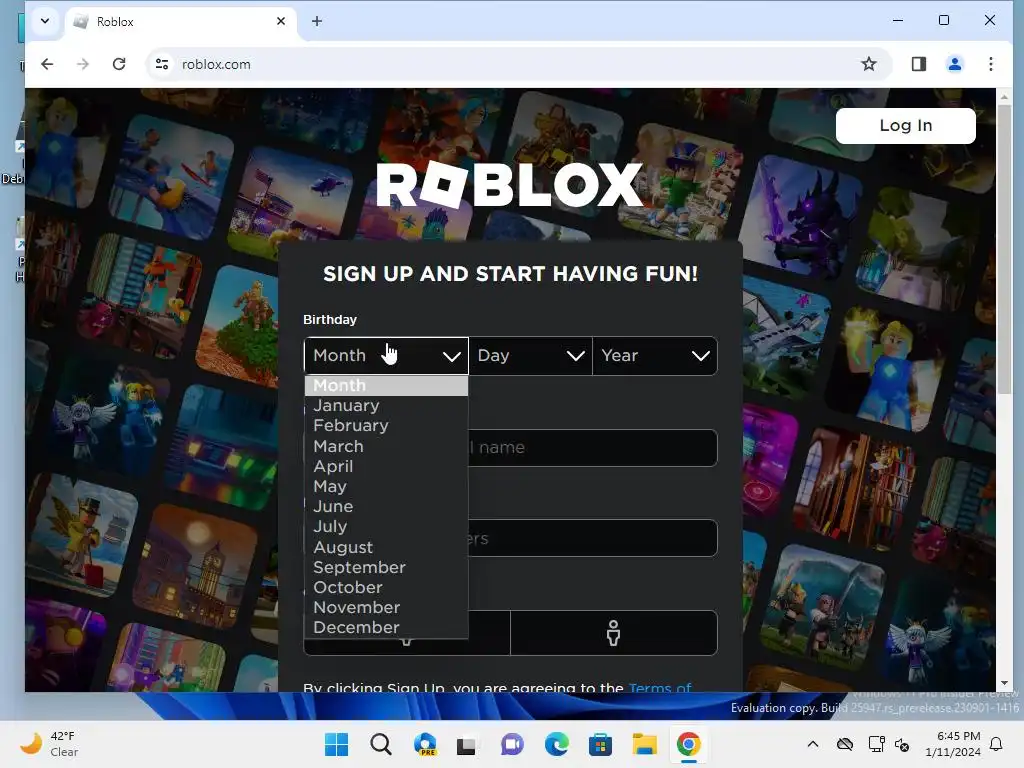The height and width of the screenshot is (768, 1024).
Task: Click the Log In button
Action: (x=906, y=125)
